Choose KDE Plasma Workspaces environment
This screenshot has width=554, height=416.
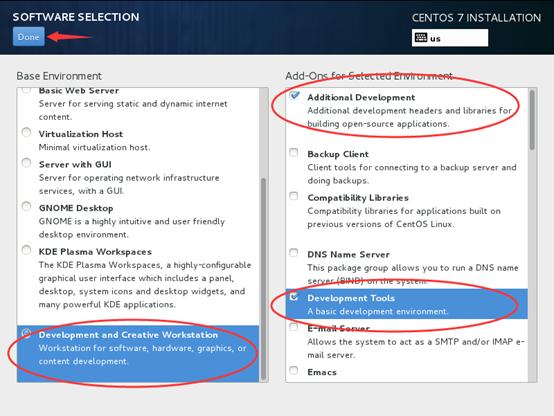coord(26,250)
